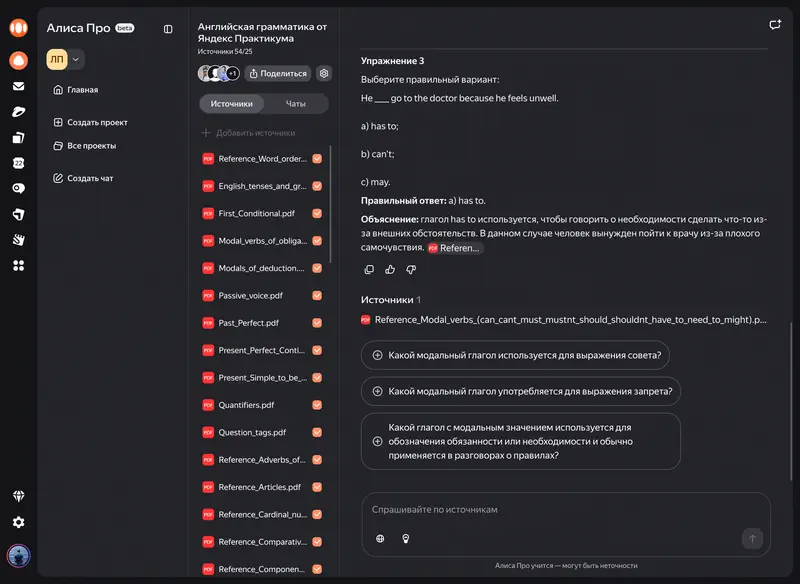This screenshot has width=800, height=584.
Task: Give a thumbs down to the response
Action: click(411, 269)
